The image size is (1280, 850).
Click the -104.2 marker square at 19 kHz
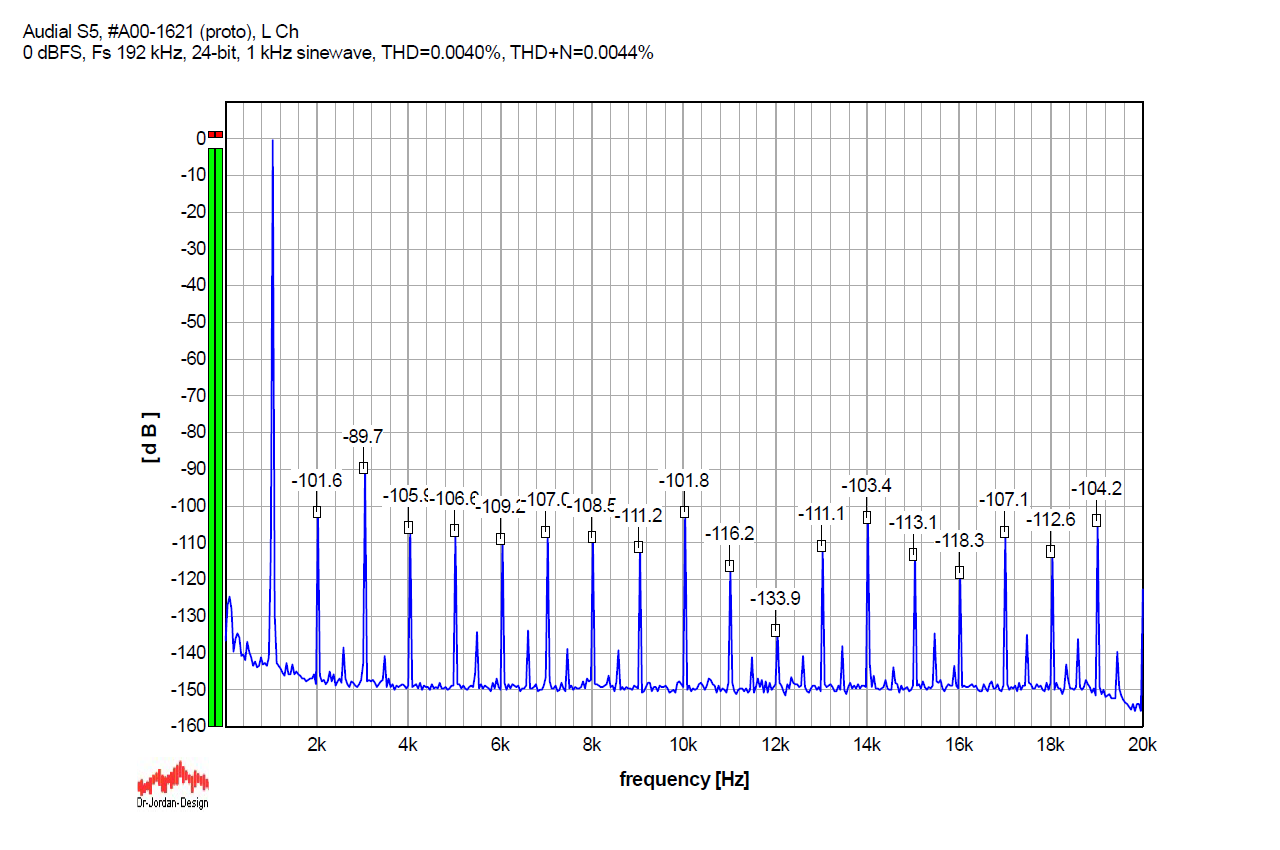[x=1096, y=520]
